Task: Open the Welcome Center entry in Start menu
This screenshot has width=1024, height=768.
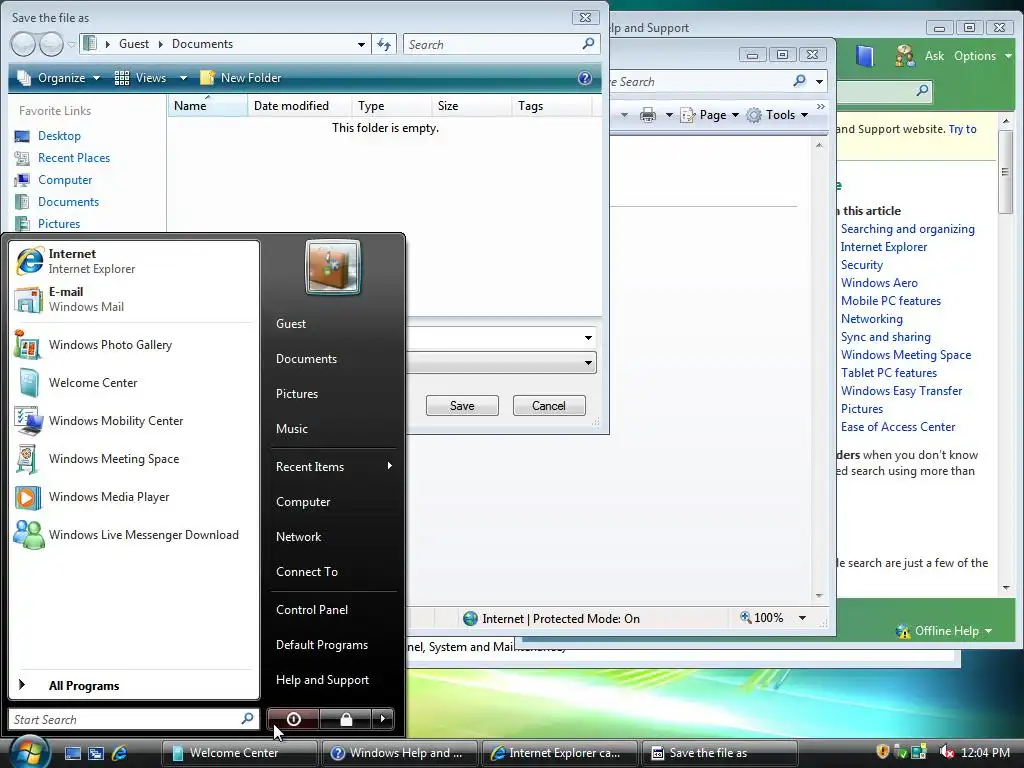Action: pyautogui.click(x=134, y=383)
